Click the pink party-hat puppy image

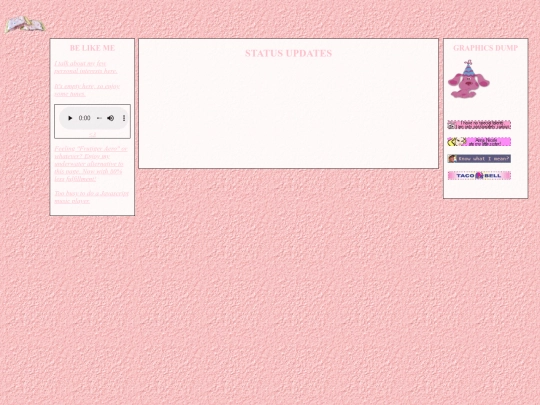pos(468,80)
